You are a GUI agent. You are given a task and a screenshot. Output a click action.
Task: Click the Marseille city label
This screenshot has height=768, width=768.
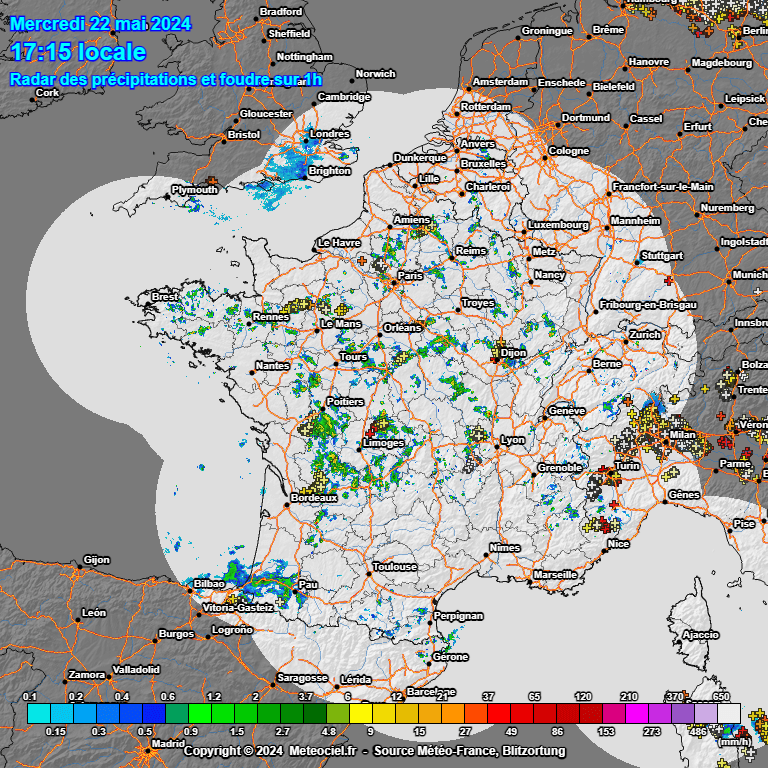pyautogui.click(x=555, y=575)
